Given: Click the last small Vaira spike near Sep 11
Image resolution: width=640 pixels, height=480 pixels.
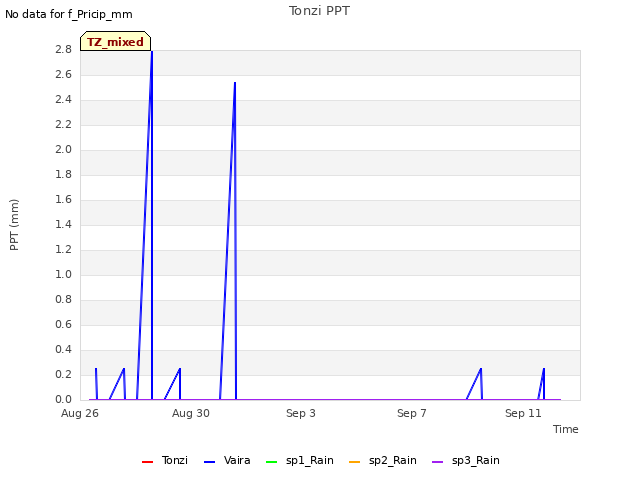Looking at the screenshot, I should pyautogui.click(x=544, y=369).
